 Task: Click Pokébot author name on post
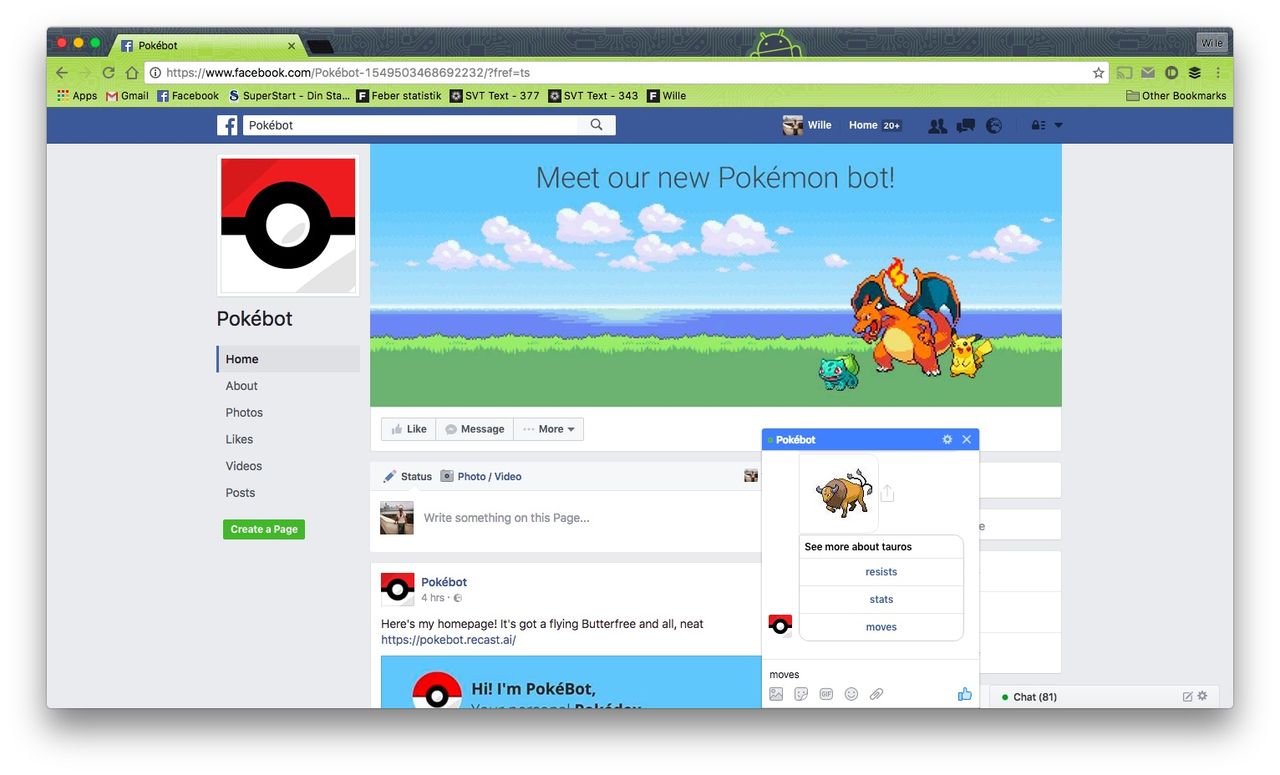tap(444, 582)
